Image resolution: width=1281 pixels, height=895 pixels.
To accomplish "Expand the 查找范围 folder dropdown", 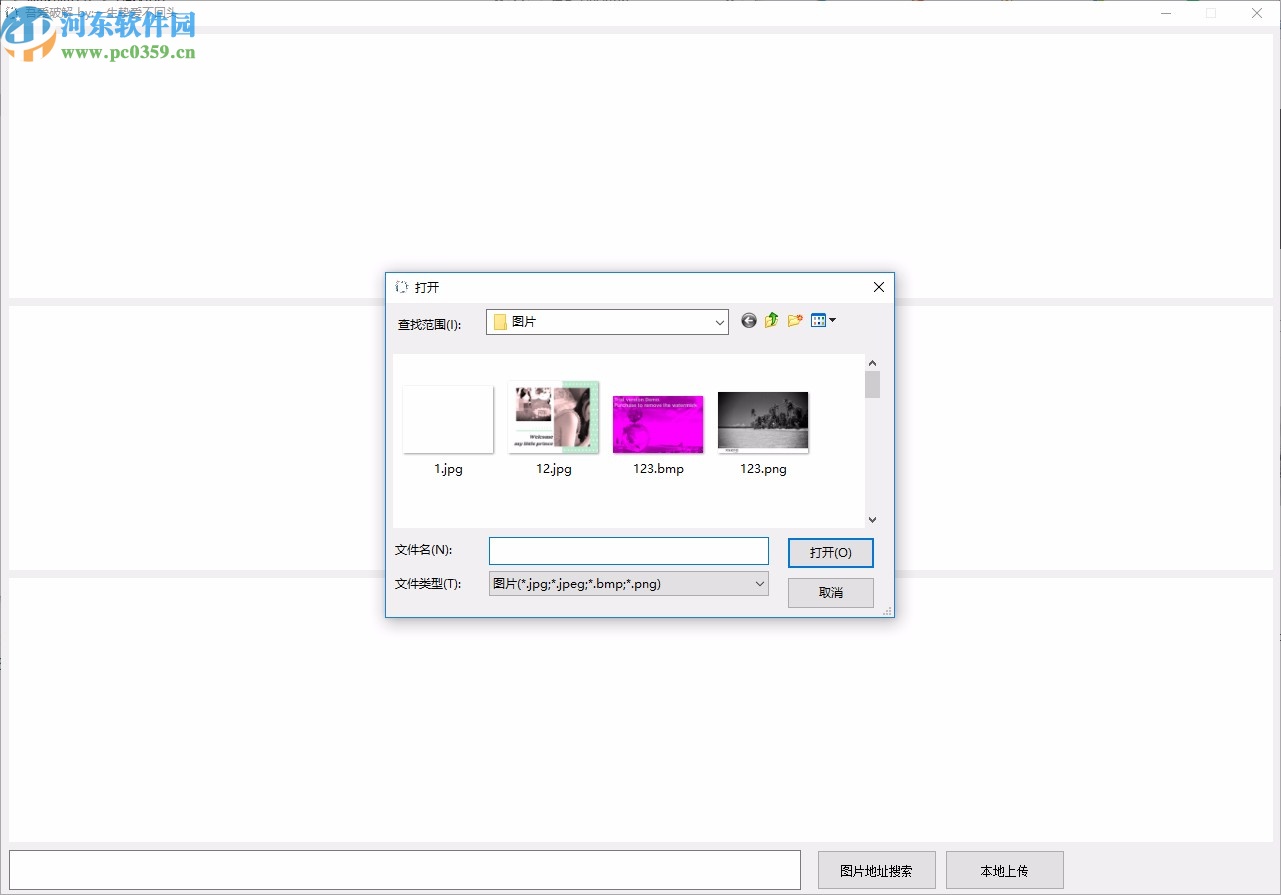I will (720, 322).
